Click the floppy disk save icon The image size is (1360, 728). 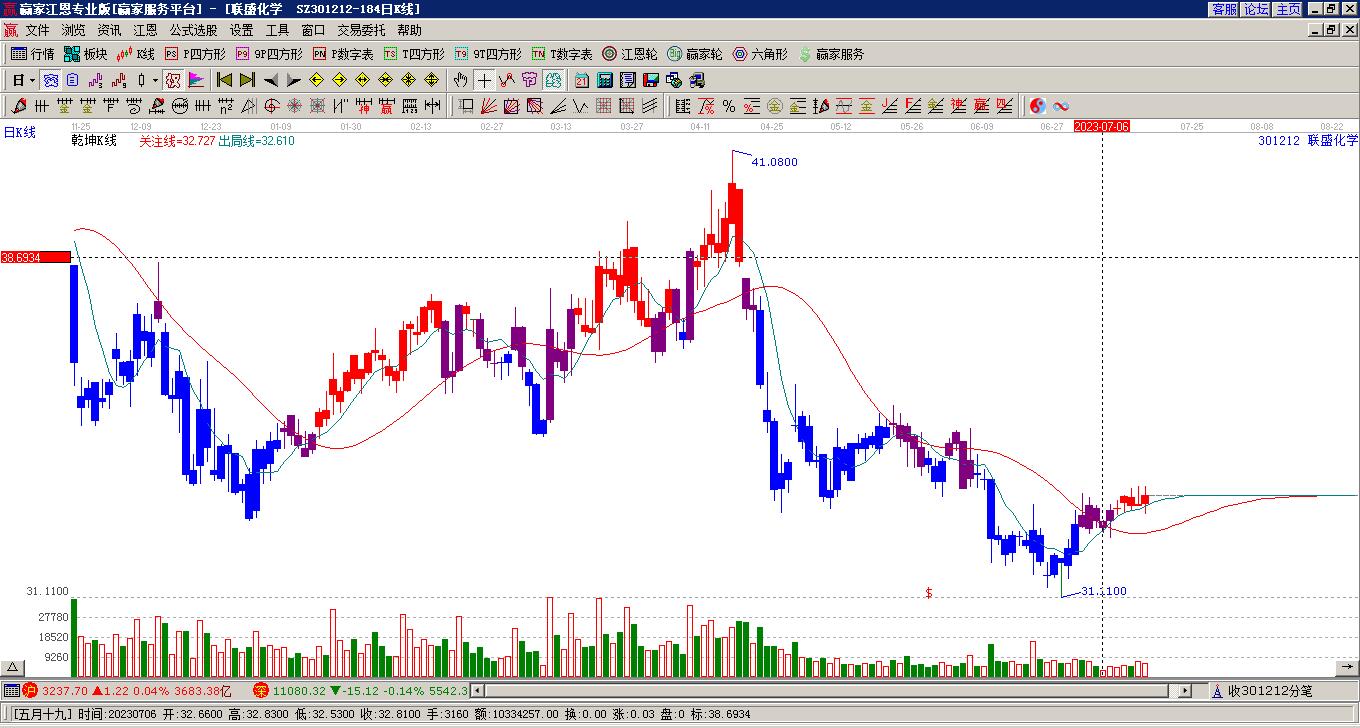point(651,80)
